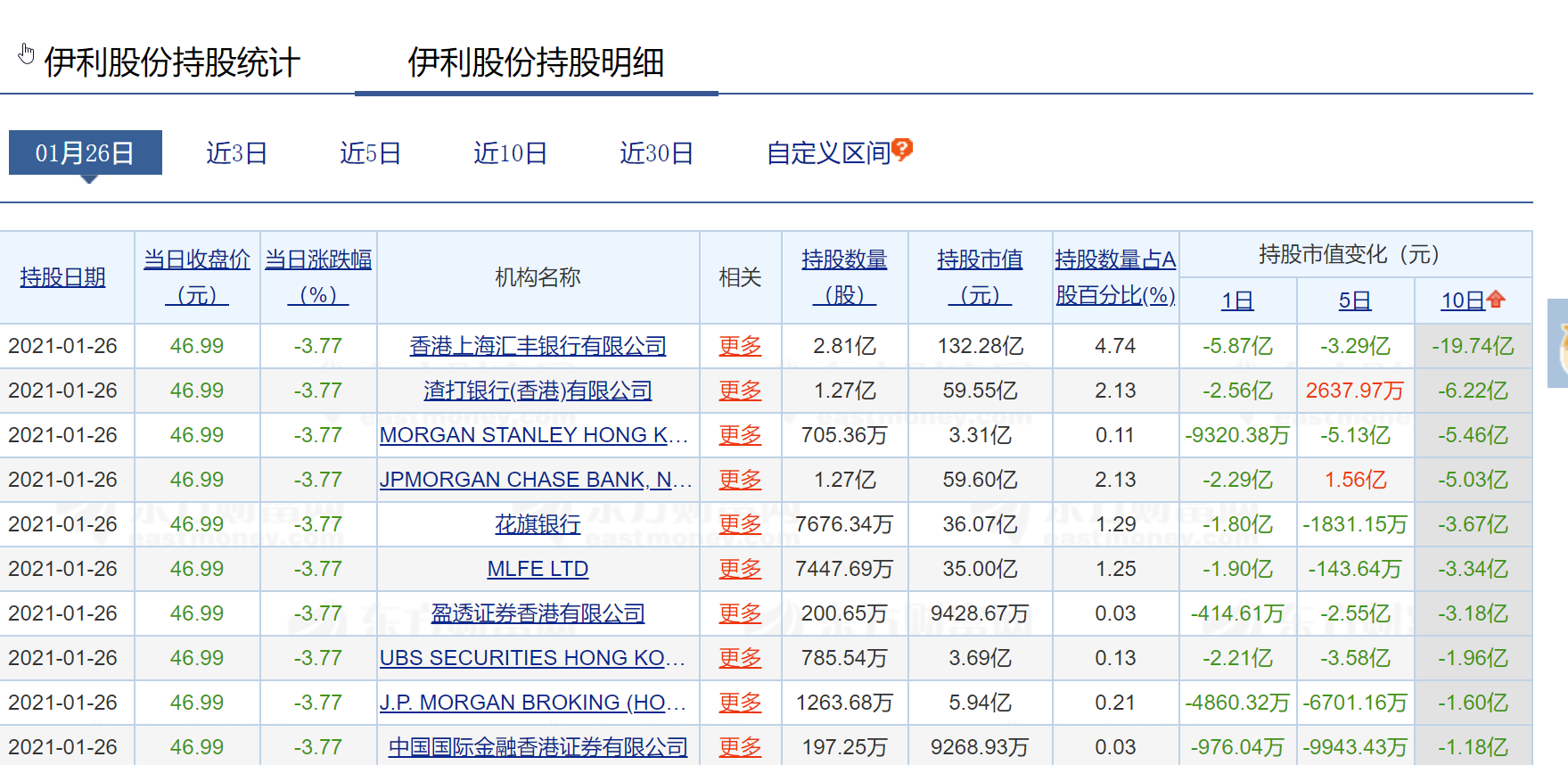
Task: Open JPMORGAN CHASE BANK, N… link
Action: click(x=536, y=480)
